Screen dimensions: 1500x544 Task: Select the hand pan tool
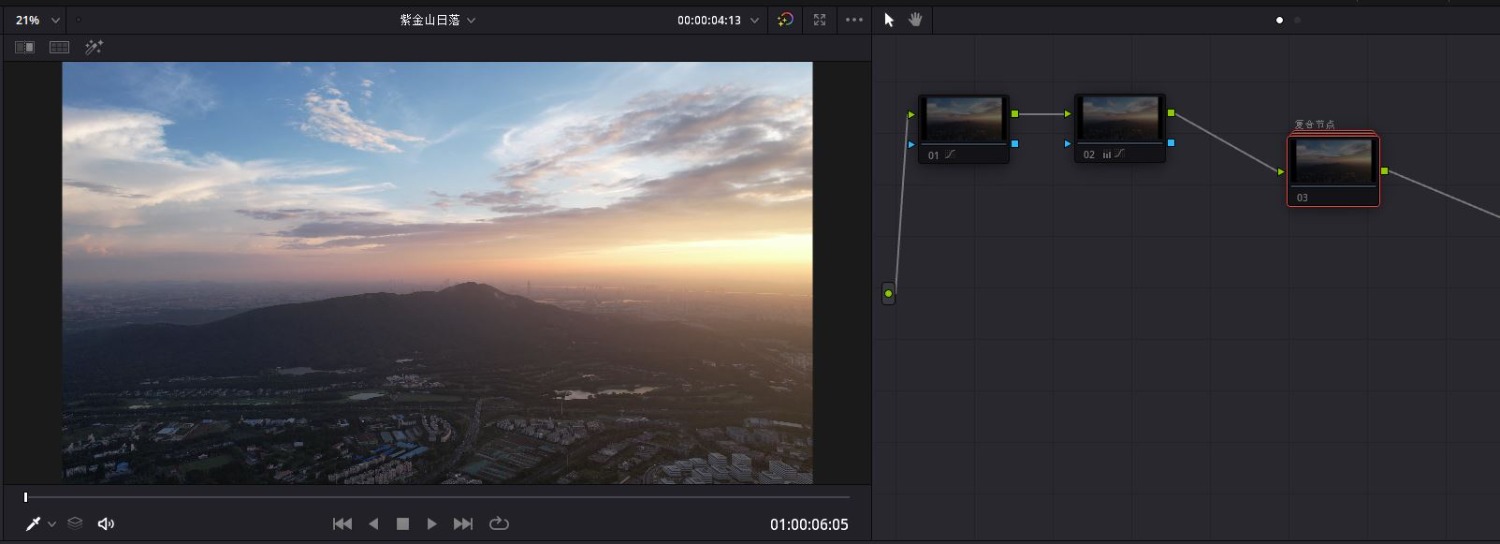pos(915,20)
